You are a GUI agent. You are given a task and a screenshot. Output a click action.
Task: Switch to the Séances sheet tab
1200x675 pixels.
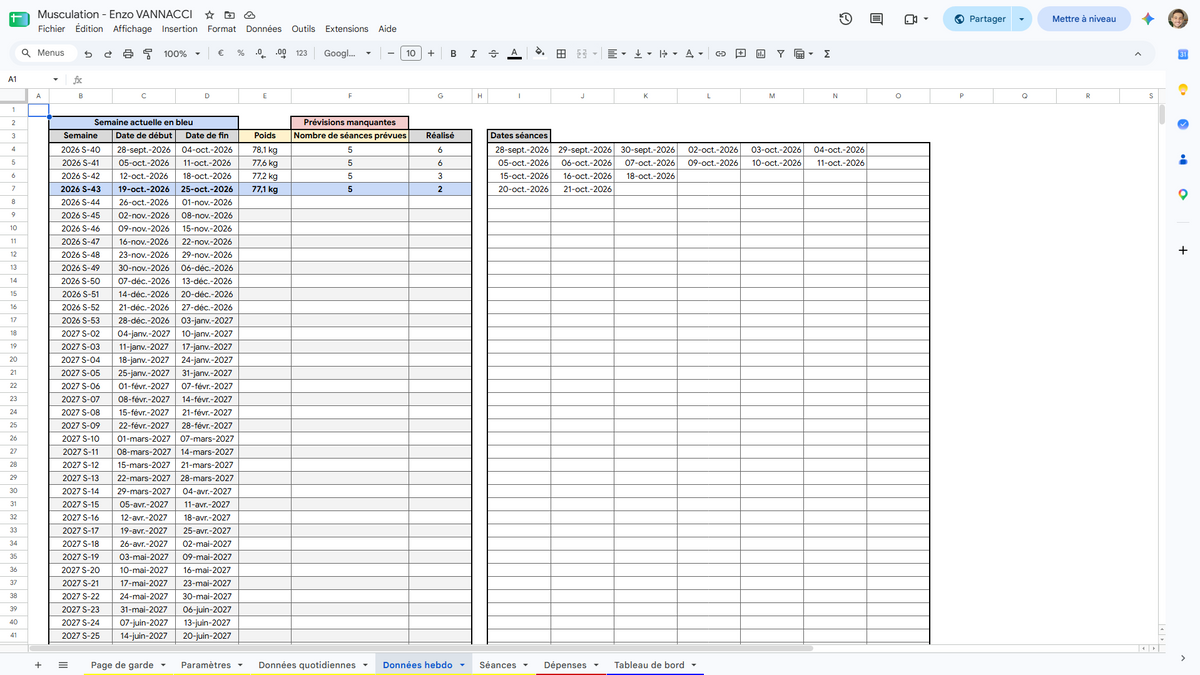coord(498,665)
